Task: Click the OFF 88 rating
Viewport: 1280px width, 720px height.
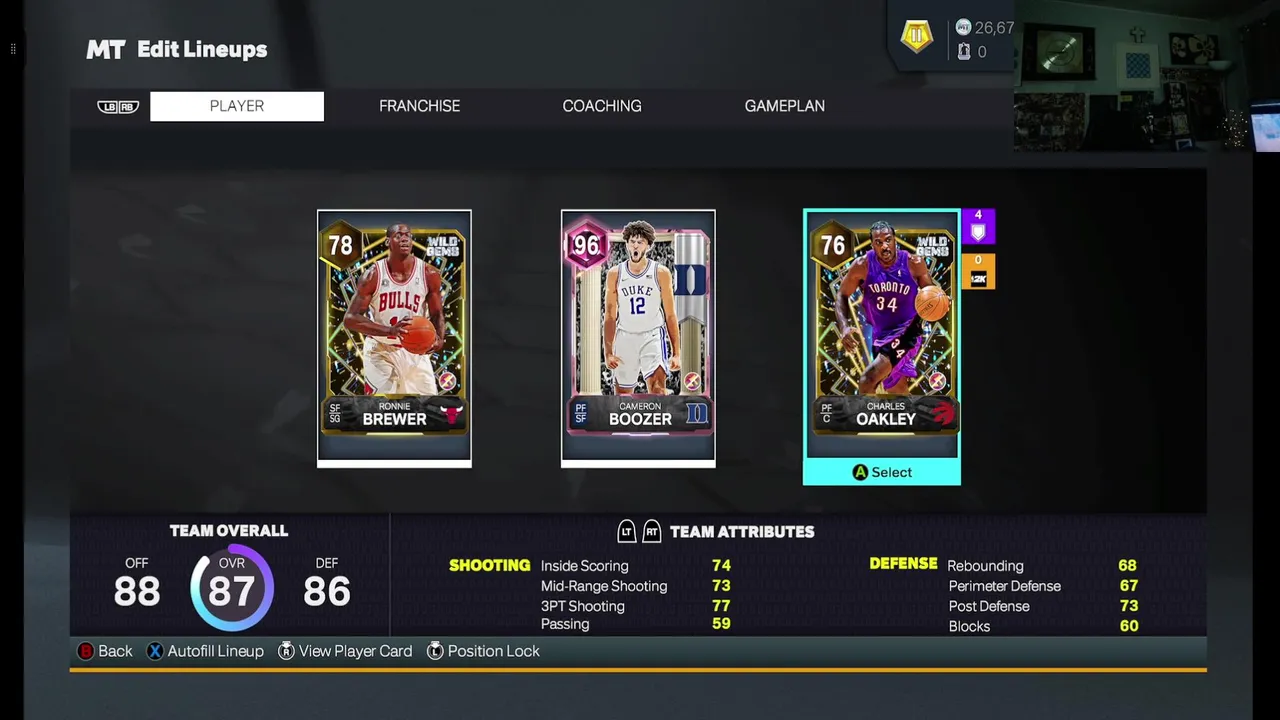Action: pos(137,584)
